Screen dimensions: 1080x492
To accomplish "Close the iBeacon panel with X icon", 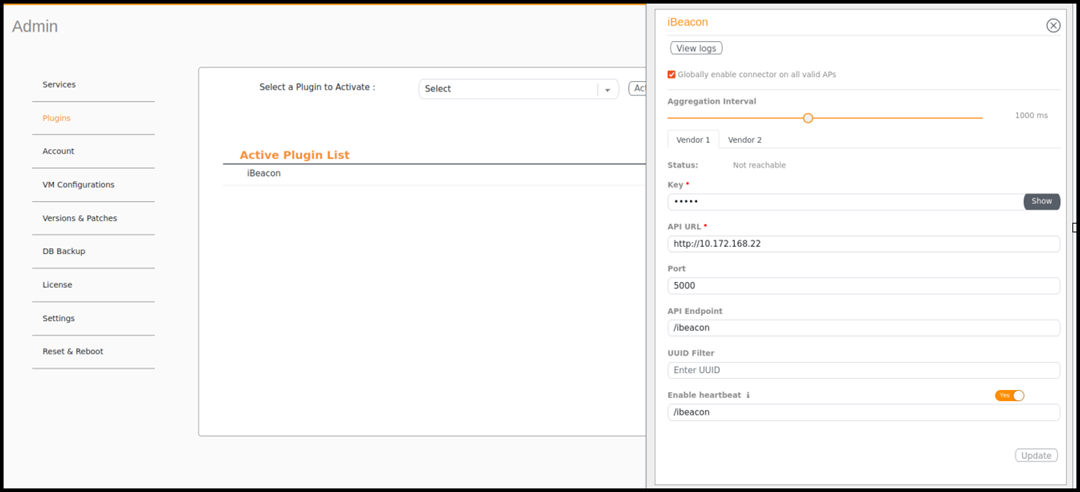I will coord(1053,25).
